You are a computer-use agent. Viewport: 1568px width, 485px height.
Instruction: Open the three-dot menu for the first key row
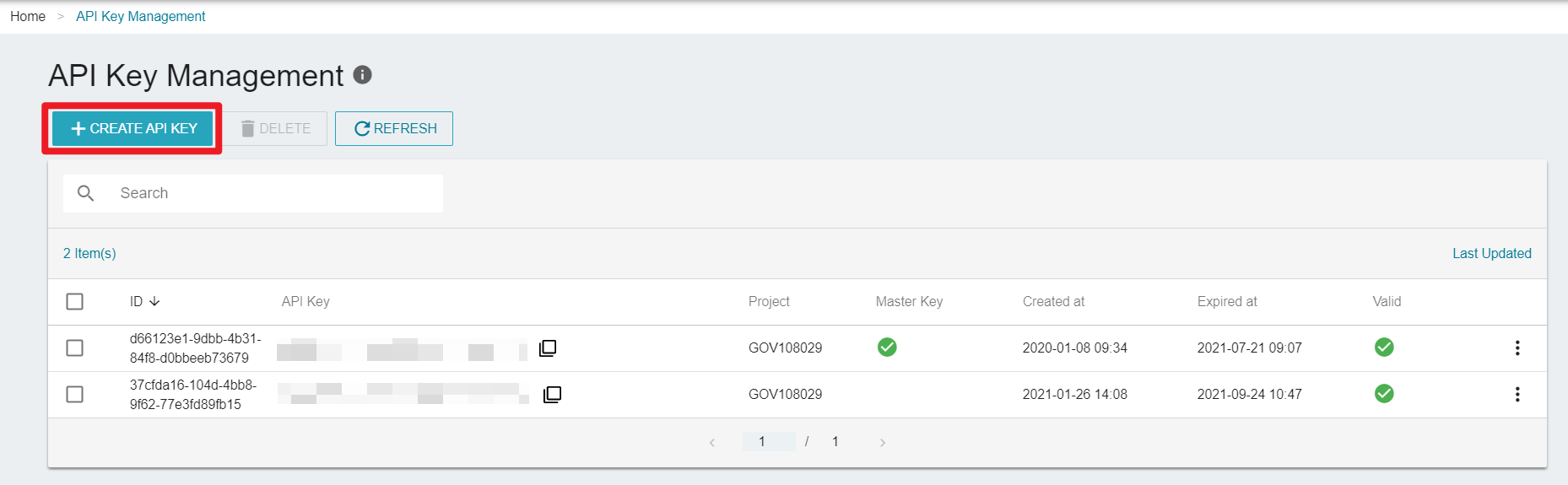pyautogui.click(x=1517, y=348)
